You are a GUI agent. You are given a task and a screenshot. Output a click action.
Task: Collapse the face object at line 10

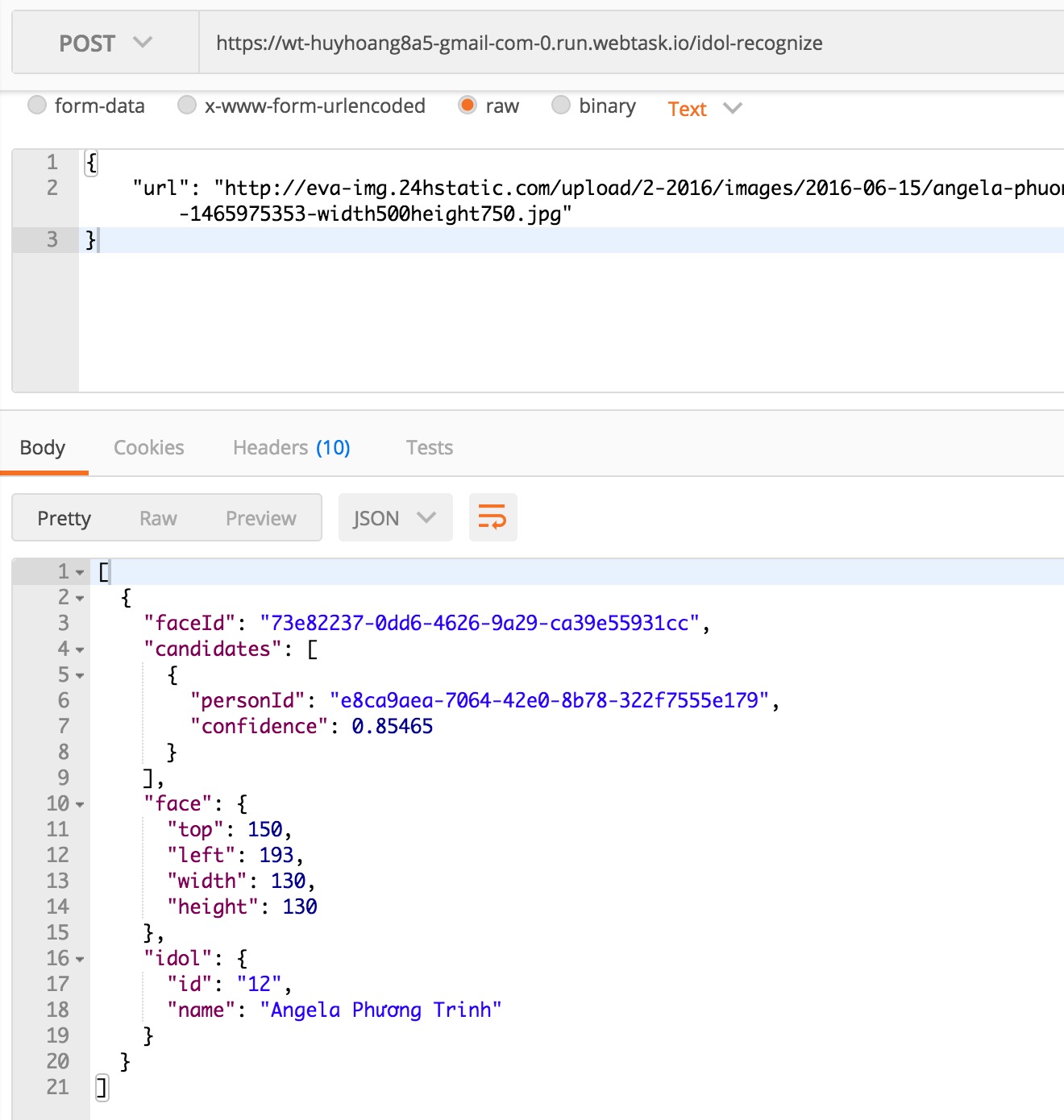tap(80, 805)
